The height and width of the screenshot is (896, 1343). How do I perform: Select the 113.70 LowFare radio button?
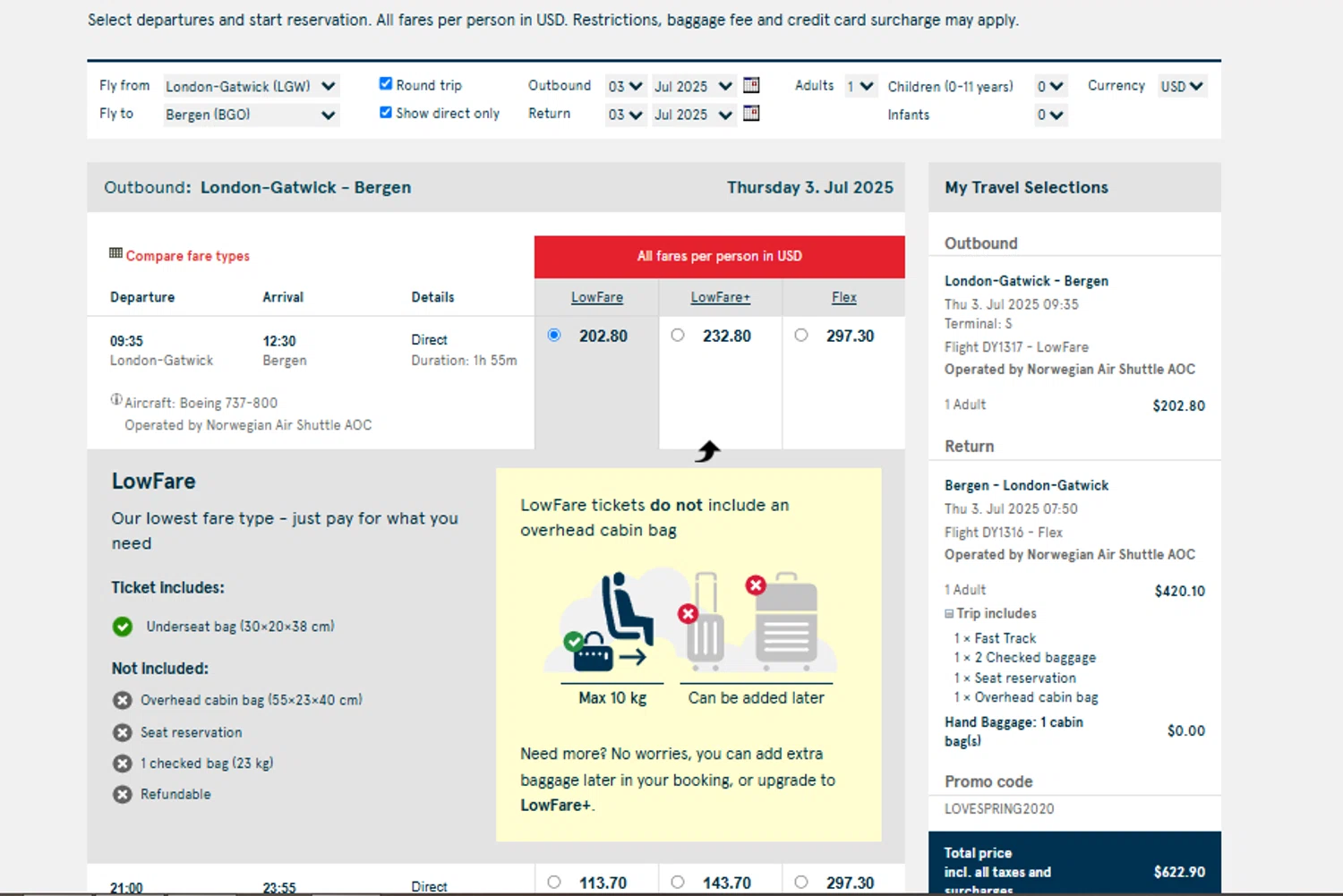(x=554, y=882)
